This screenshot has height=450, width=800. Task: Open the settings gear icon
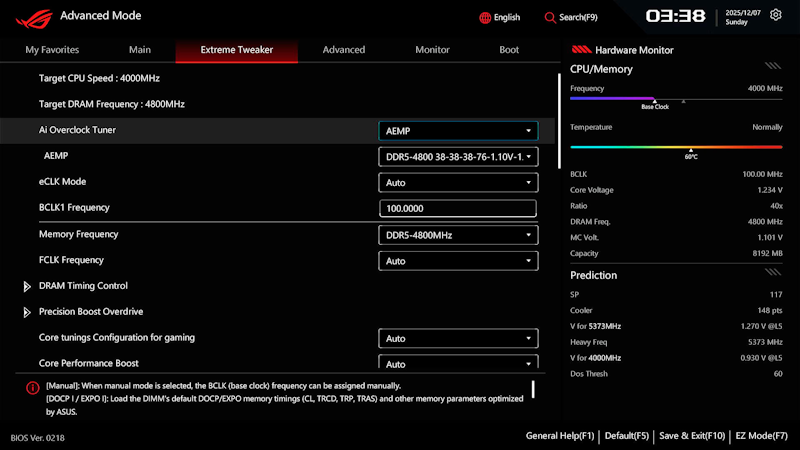(x=776, y=15)
